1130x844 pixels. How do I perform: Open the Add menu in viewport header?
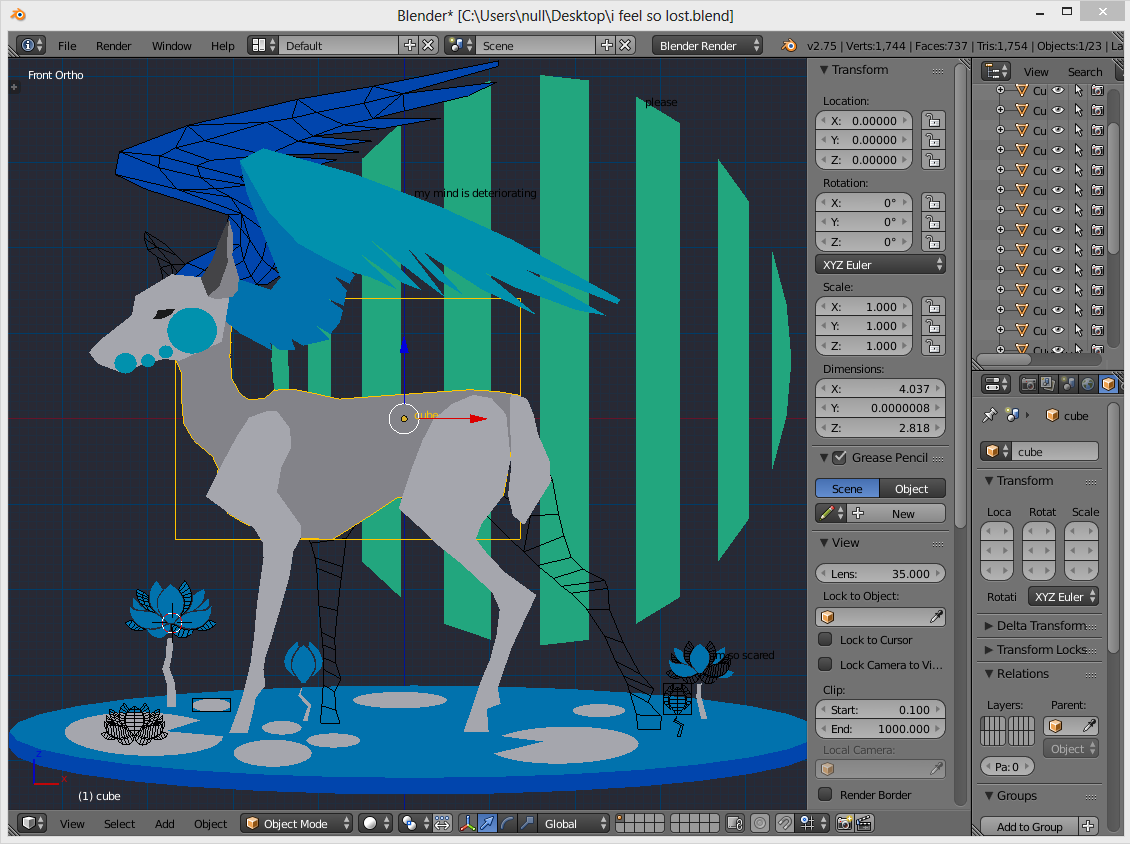(164, 824)
